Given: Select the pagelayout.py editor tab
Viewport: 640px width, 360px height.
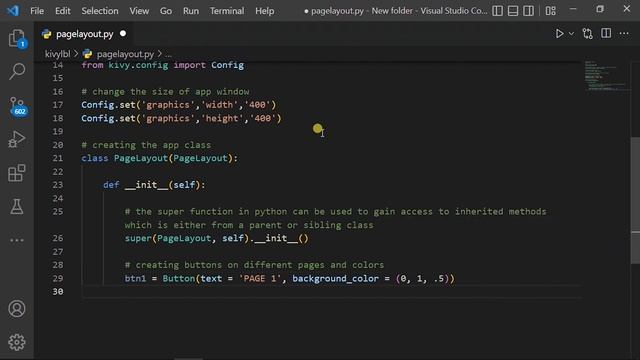Looking at the screenshot, I should pos(84,34).
